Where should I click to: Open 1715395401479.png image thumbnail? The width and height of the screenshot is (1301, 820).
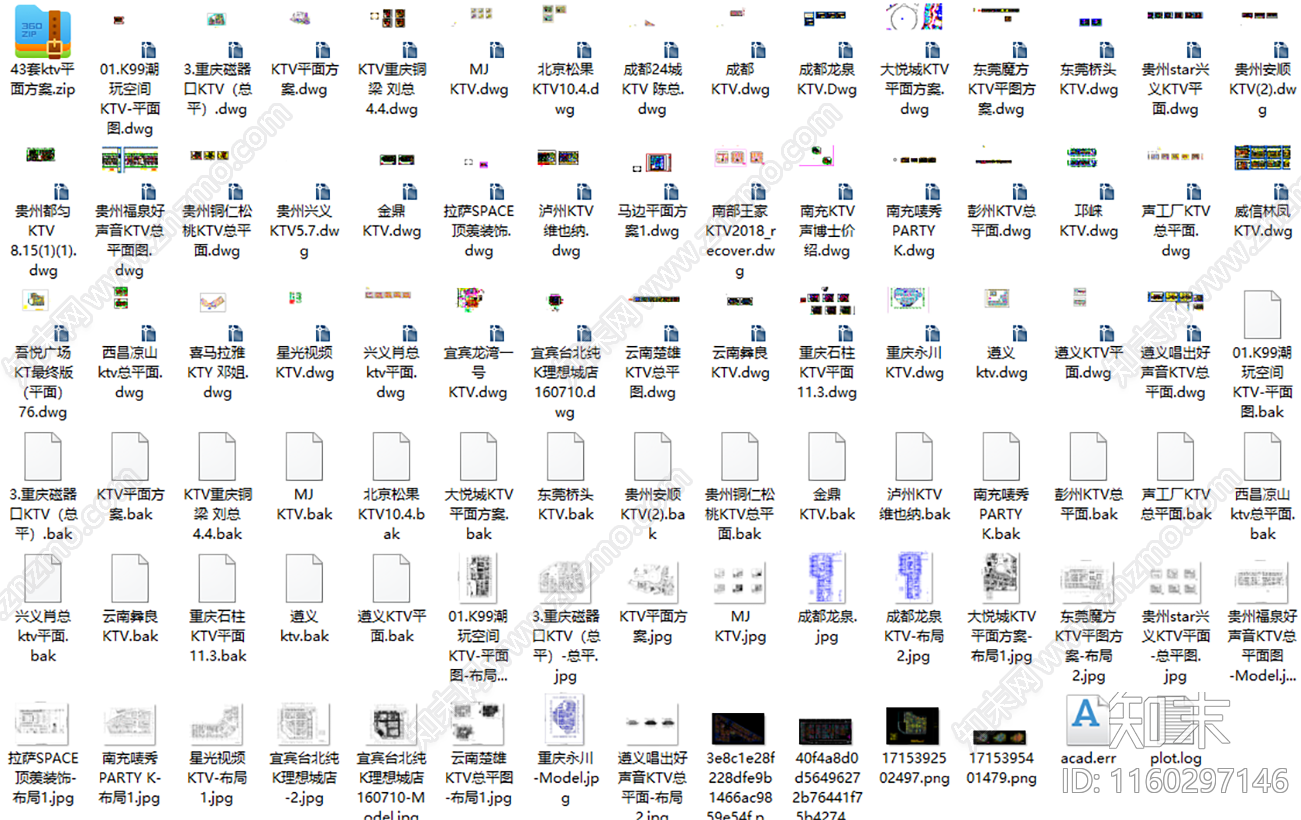tap(1001, 736)
